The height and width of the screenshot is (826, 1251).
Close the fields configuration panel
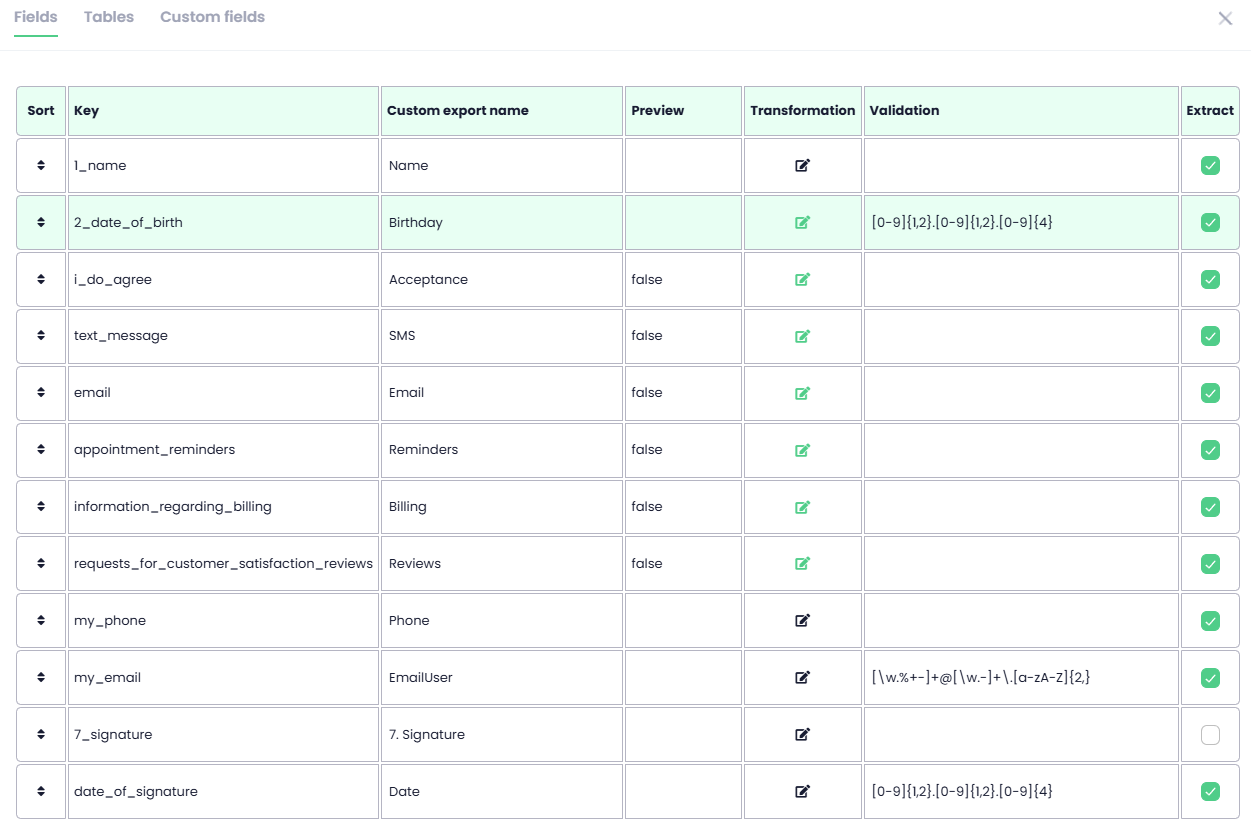pyautogui.click(x=1225, y=18)
